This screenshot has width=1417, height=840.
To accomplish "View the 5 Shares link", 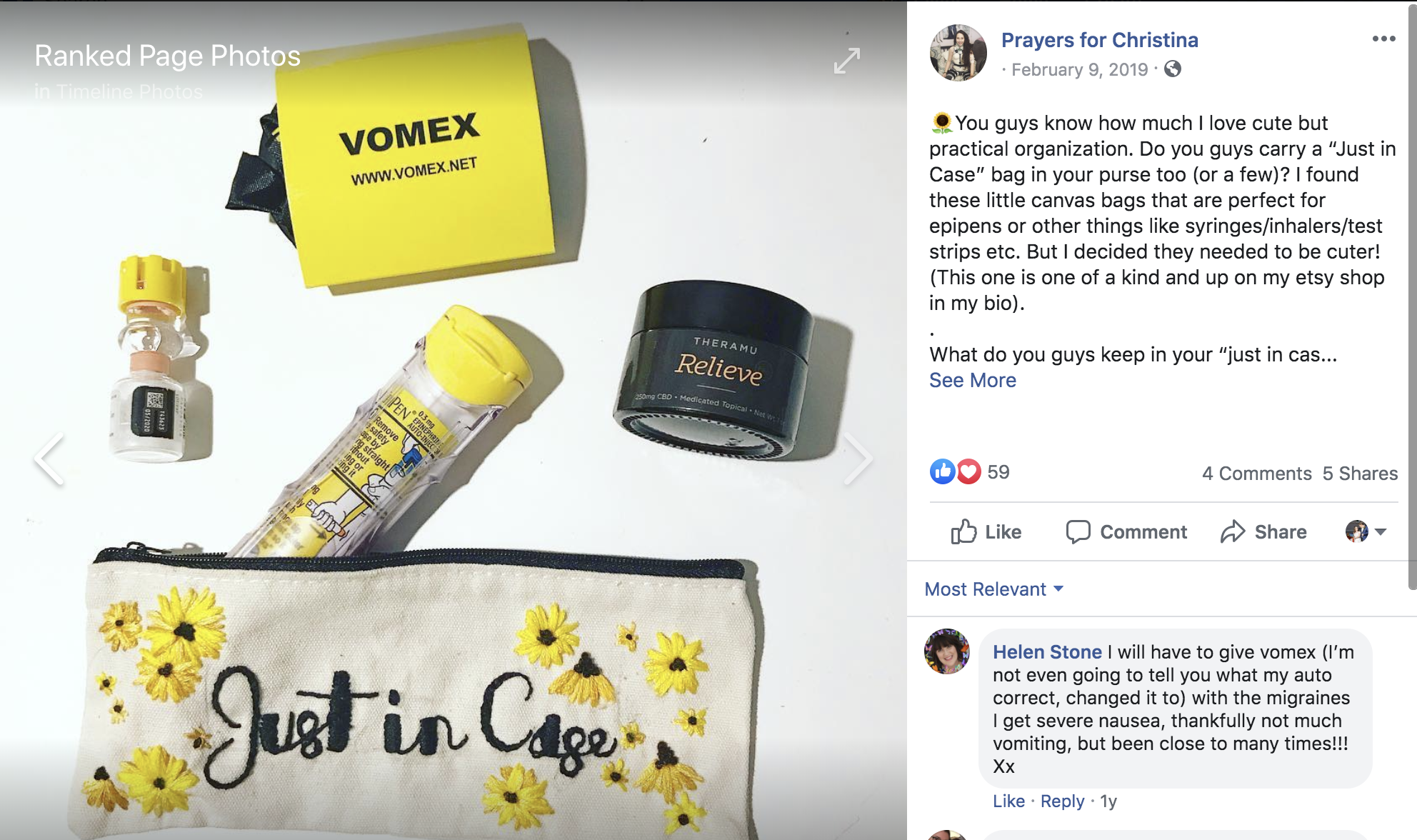I will [1360, 474].
